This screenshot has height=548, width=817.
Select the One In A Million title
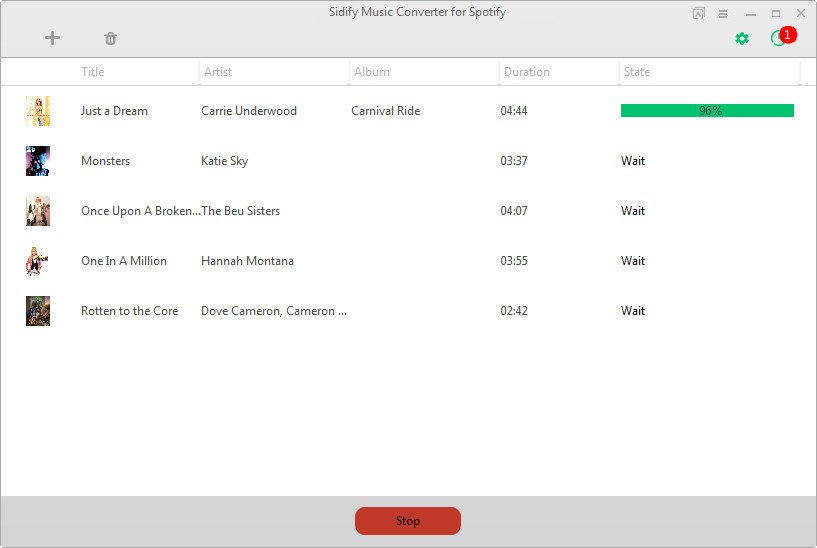[x=123, y=261]
